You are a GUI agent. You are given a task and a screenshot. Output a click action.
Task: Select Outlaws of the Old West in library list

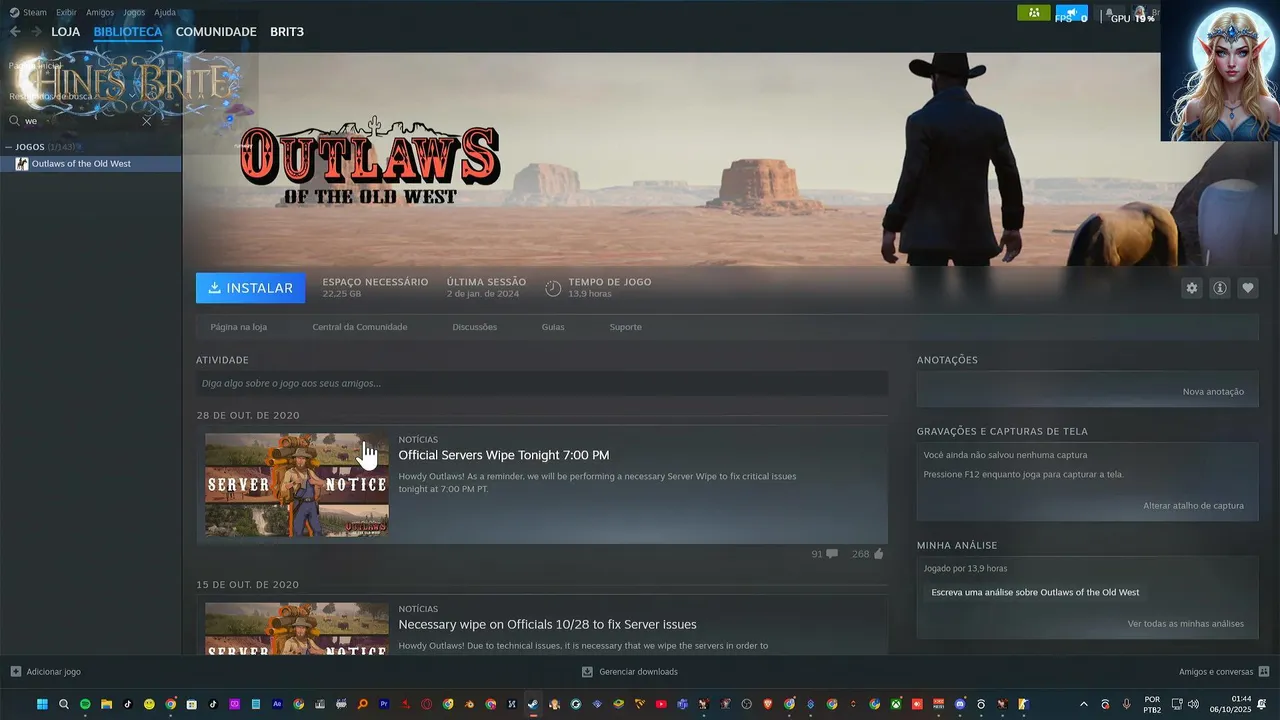point(90,164)
